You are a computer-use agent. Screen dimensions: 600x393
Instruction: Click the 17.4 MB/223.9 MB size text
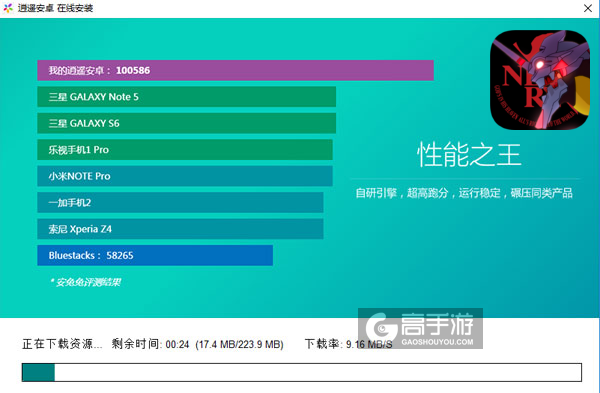click(239, 344)
